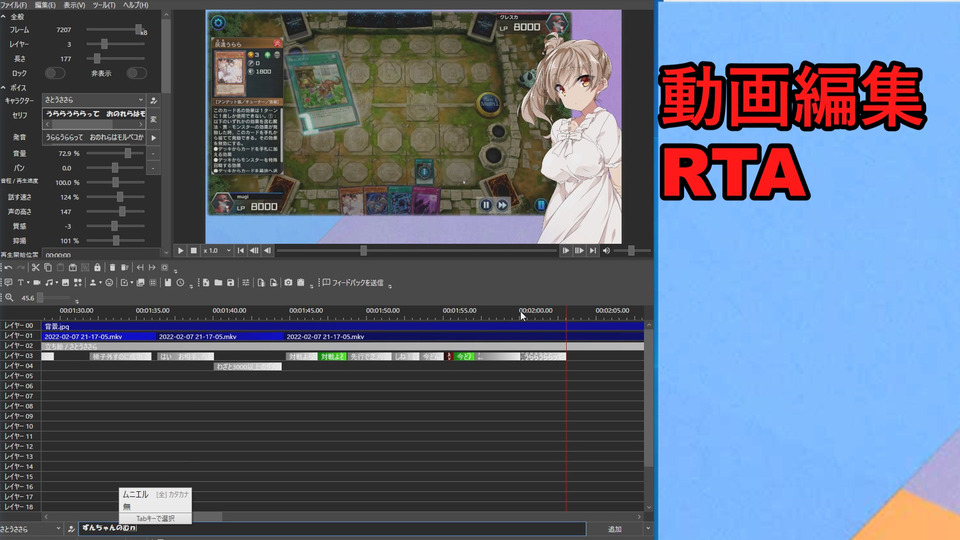Click the character portrait add icon
This screenshot has height=540, width=960.
point(92,282)
